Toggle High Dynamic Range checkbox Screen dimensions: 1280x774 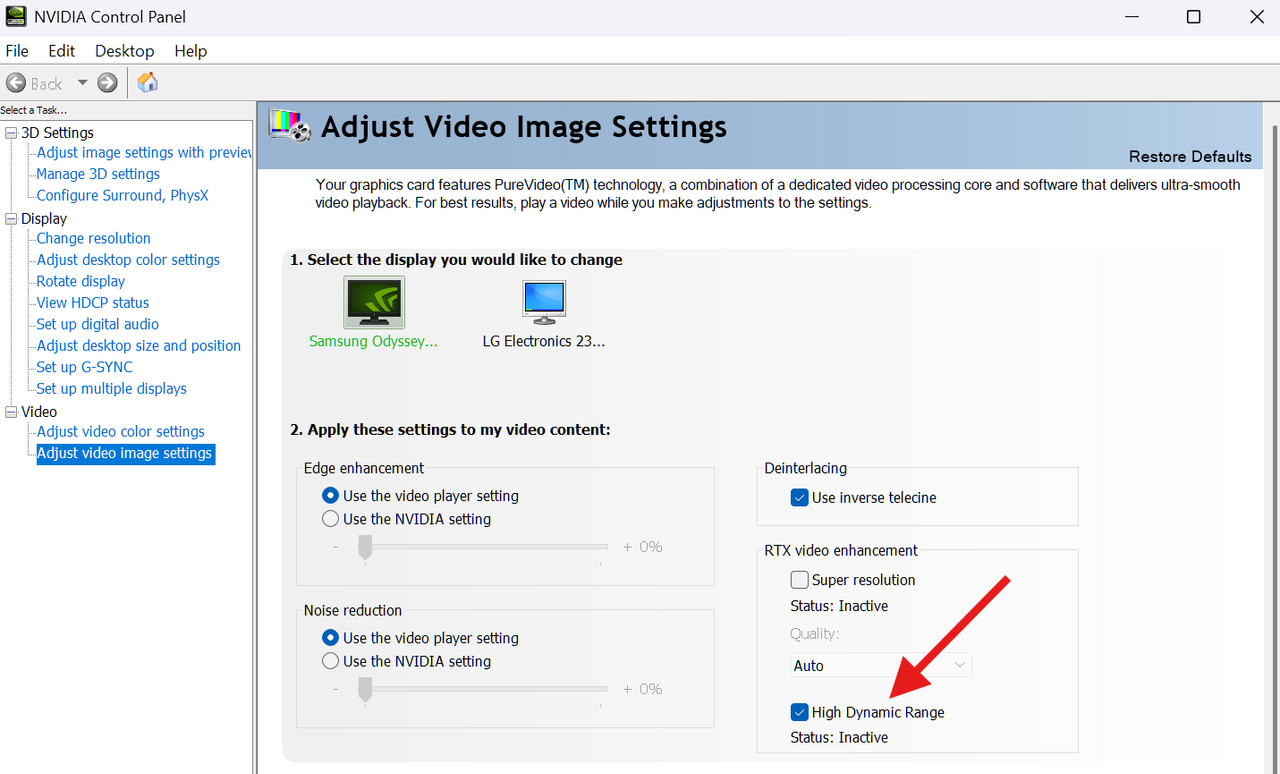[x=799, y=713]
